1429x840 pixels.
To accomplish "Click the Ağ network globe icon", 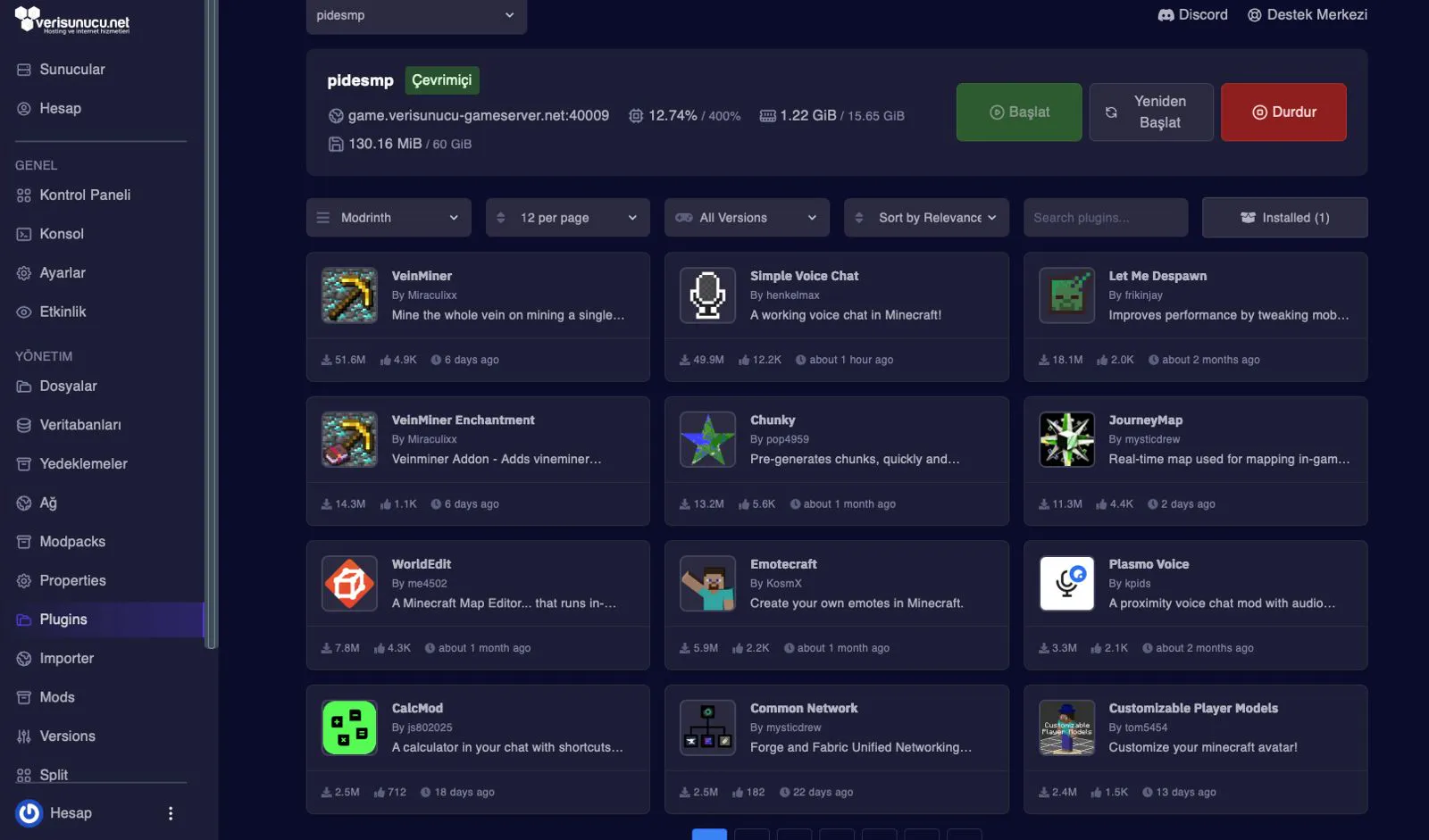I will click(24, 503).
